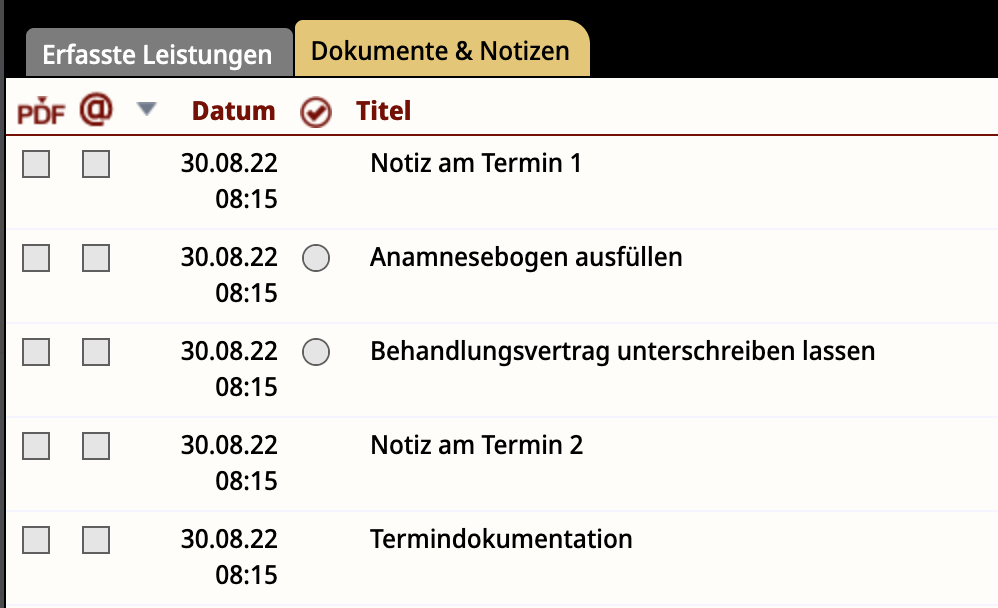Viewport: 998px width, 608px height.
Task: Mark Behandlungsvertrag unterschreiben lassen as done
Action: point(316,352)
